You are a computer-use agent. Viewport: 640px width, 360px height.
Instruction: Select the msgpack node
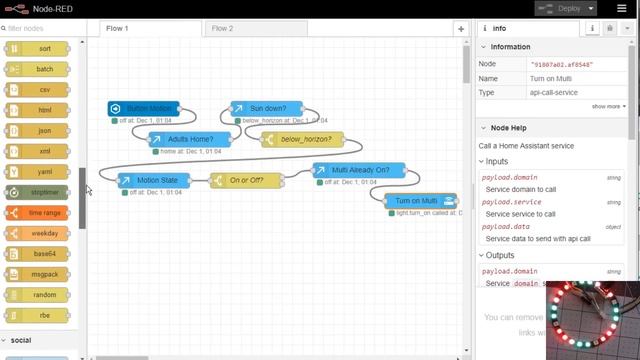click(x=37, y=274)
